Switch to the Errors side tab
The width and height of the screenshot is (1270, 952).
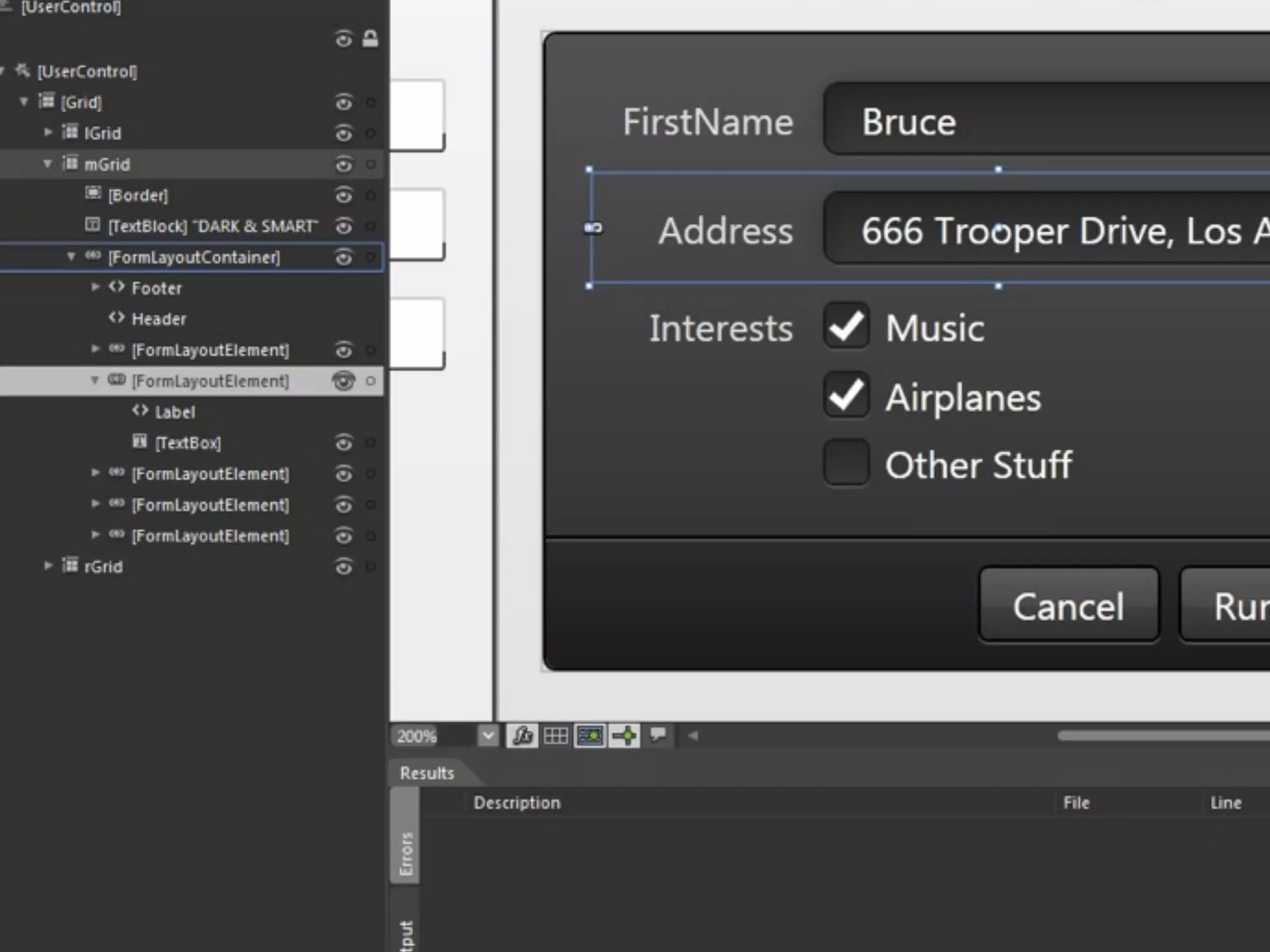click(406, 853)
